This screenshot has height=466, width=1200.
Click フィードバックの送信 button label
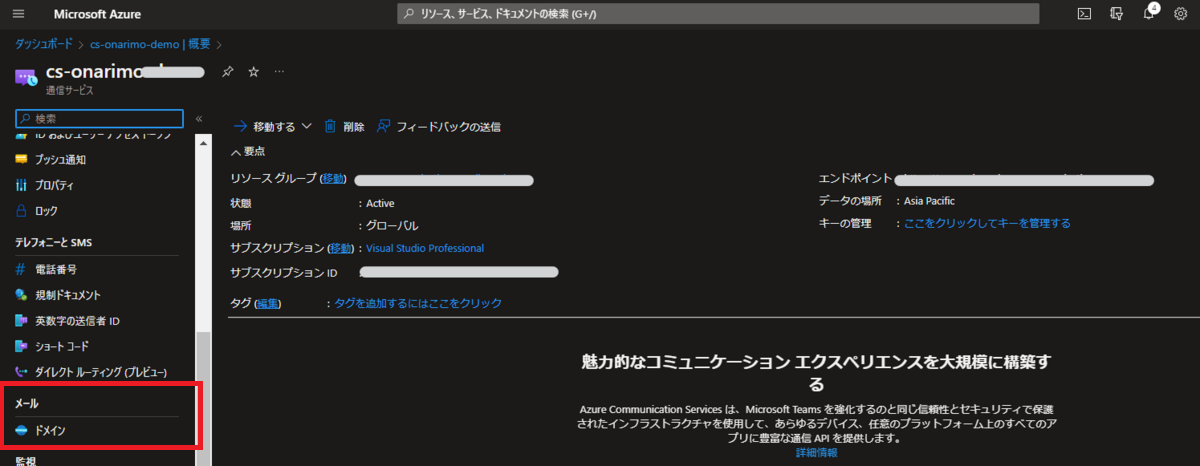tap(448, 127)
